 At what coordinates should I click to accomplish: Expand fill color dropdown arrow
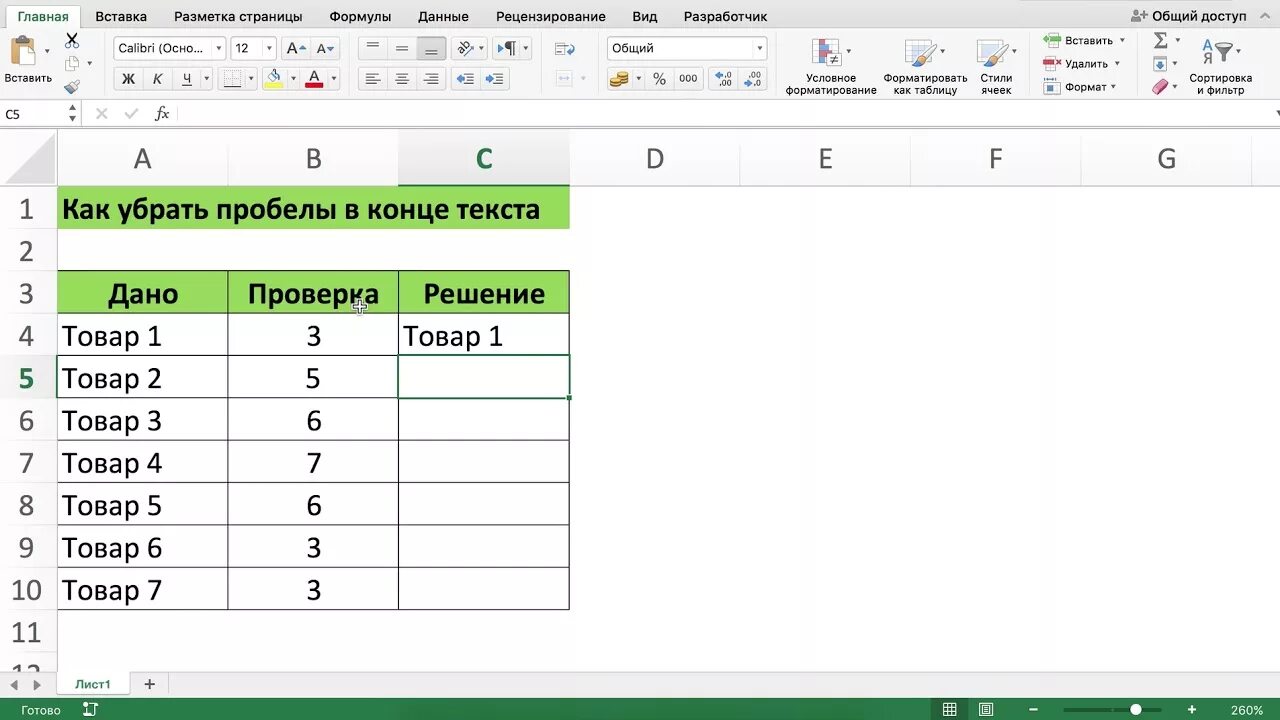coord(293,79)
